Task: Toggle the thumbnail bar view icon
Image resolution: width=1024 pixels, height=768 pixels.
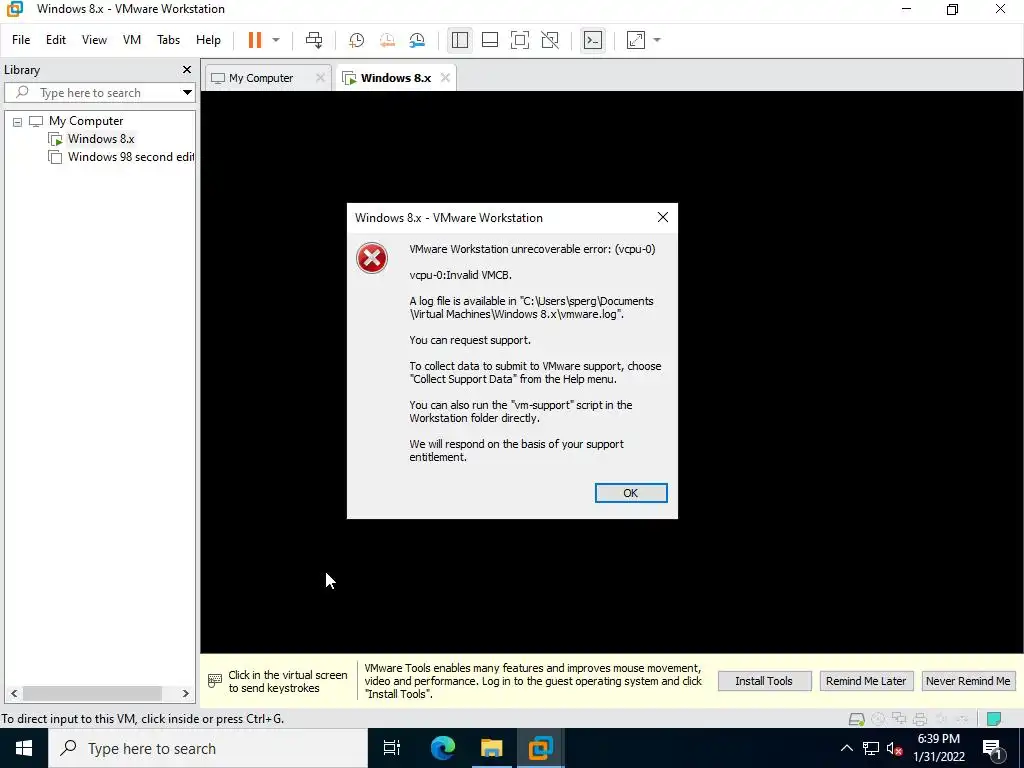Action: [x=490, y=40]
